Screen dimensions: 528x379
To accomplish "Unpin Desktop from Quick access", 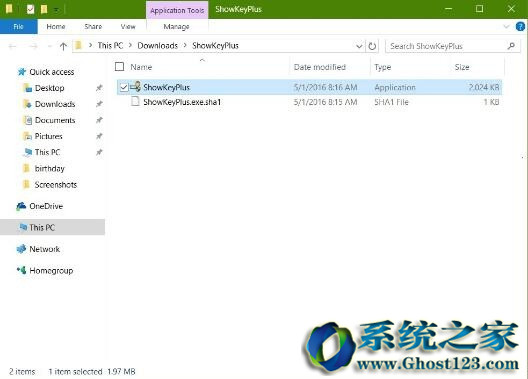I will 99,88.
